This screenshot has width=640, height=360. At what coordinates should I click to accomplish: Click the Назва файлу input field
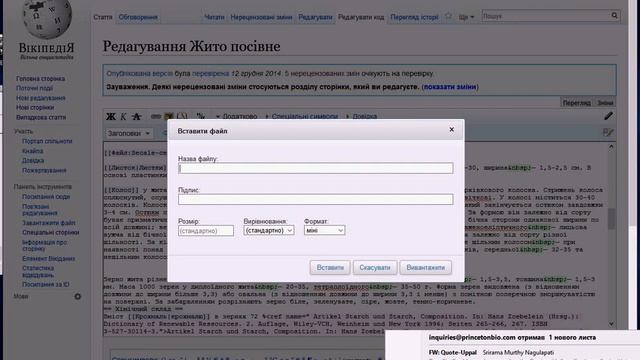tap(316, 168)
